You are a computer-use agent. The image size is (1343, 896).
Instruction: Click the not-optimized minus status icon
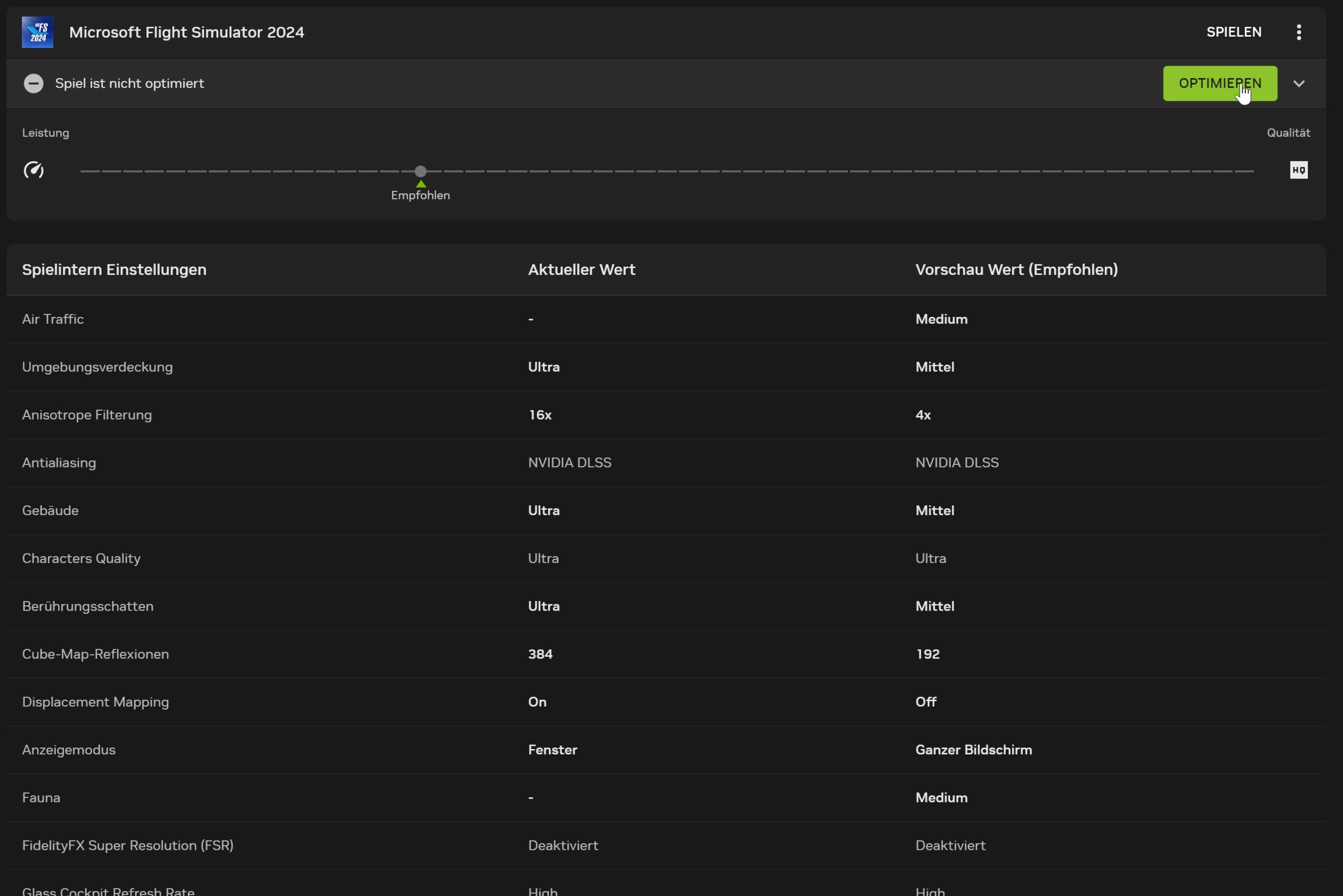[34, 83]
